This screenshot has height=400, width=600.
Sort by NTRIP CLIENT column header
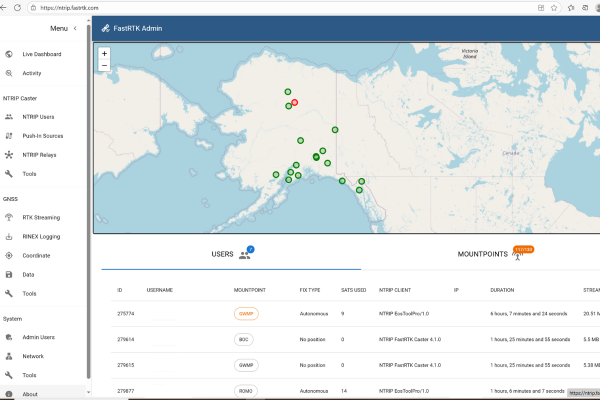tap(395, 290)
